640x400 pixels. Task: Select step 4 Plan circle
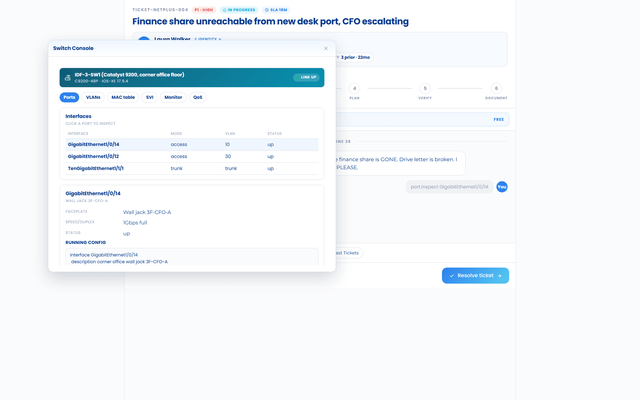[354, 88]
